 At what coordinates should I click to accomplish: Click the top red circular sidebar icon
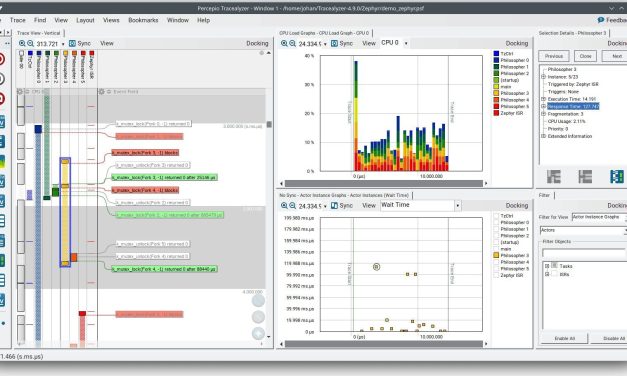(x=2, y=59)
